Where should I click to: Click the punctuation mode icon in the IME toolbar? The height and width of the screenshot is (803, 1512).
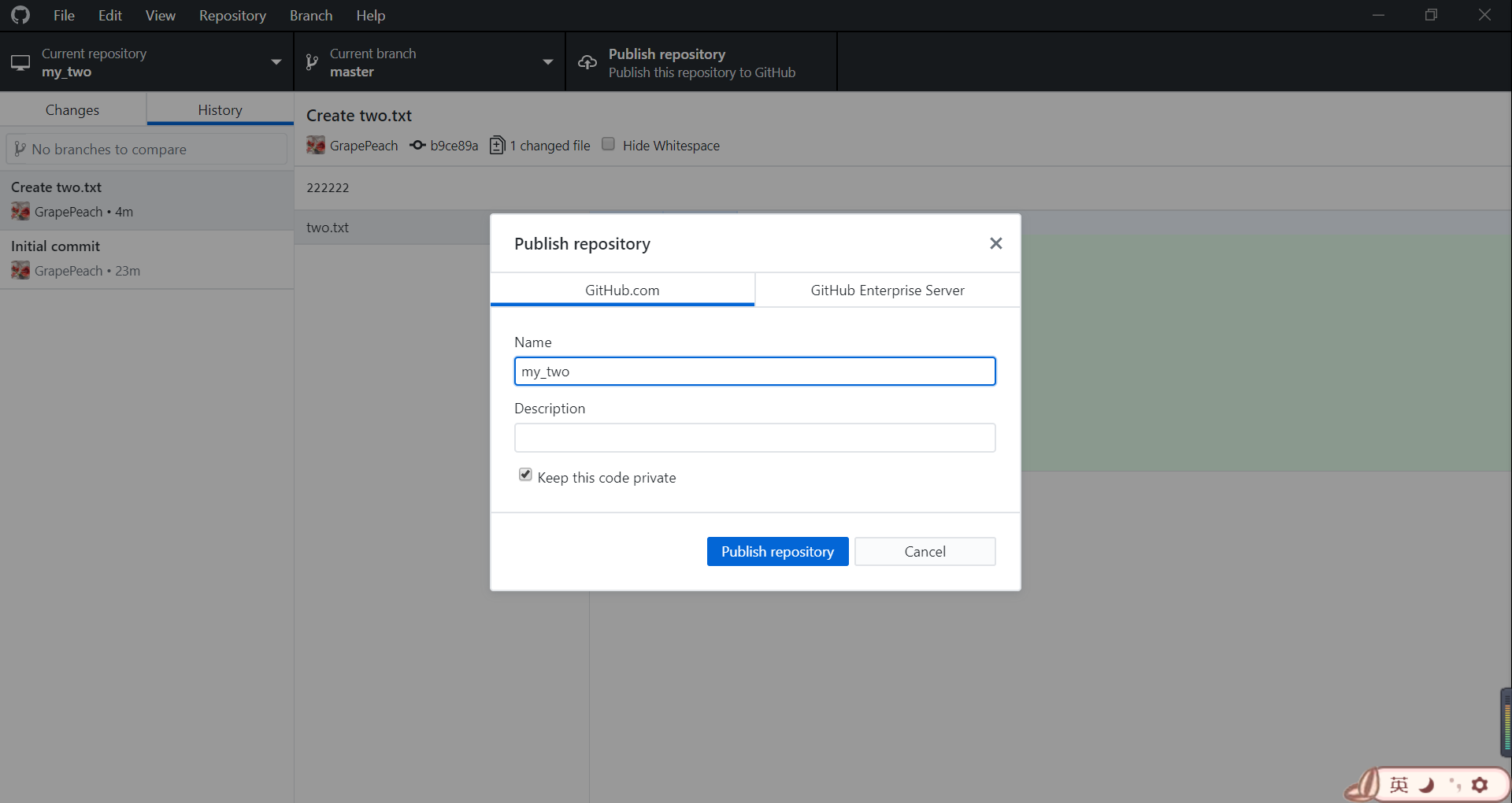[1455, 785]
